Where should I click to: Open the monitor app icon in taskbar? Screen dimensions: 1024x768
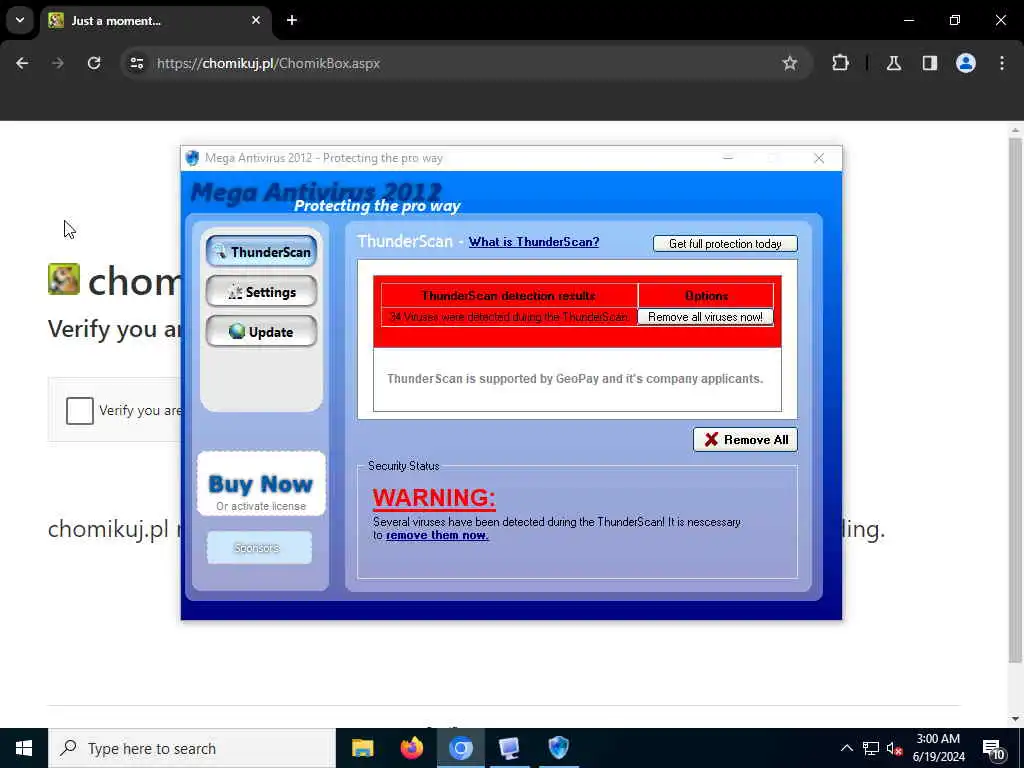tap(509, 748)
